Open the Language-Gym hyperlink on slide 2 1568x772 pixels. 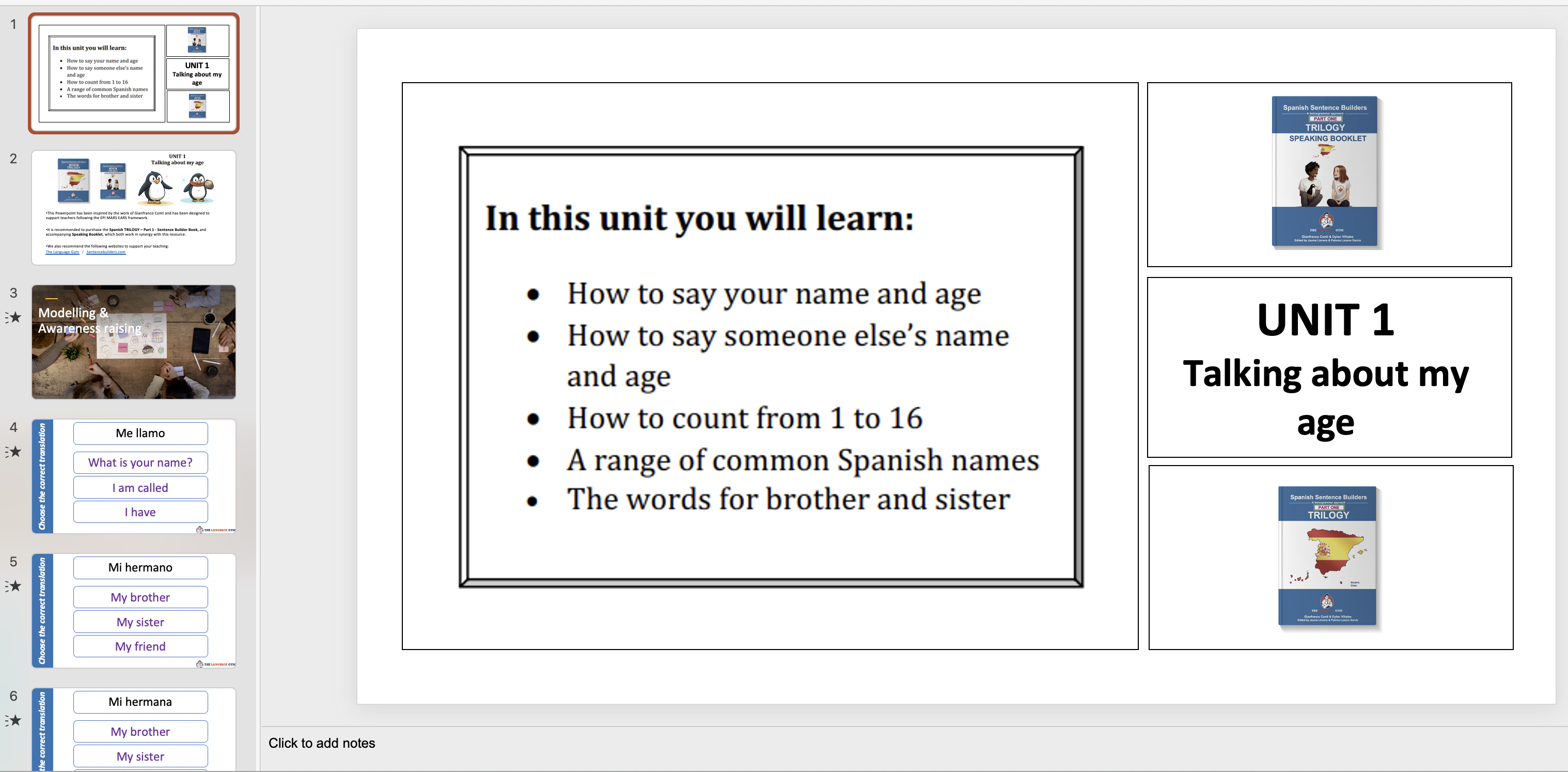(61, 252)
